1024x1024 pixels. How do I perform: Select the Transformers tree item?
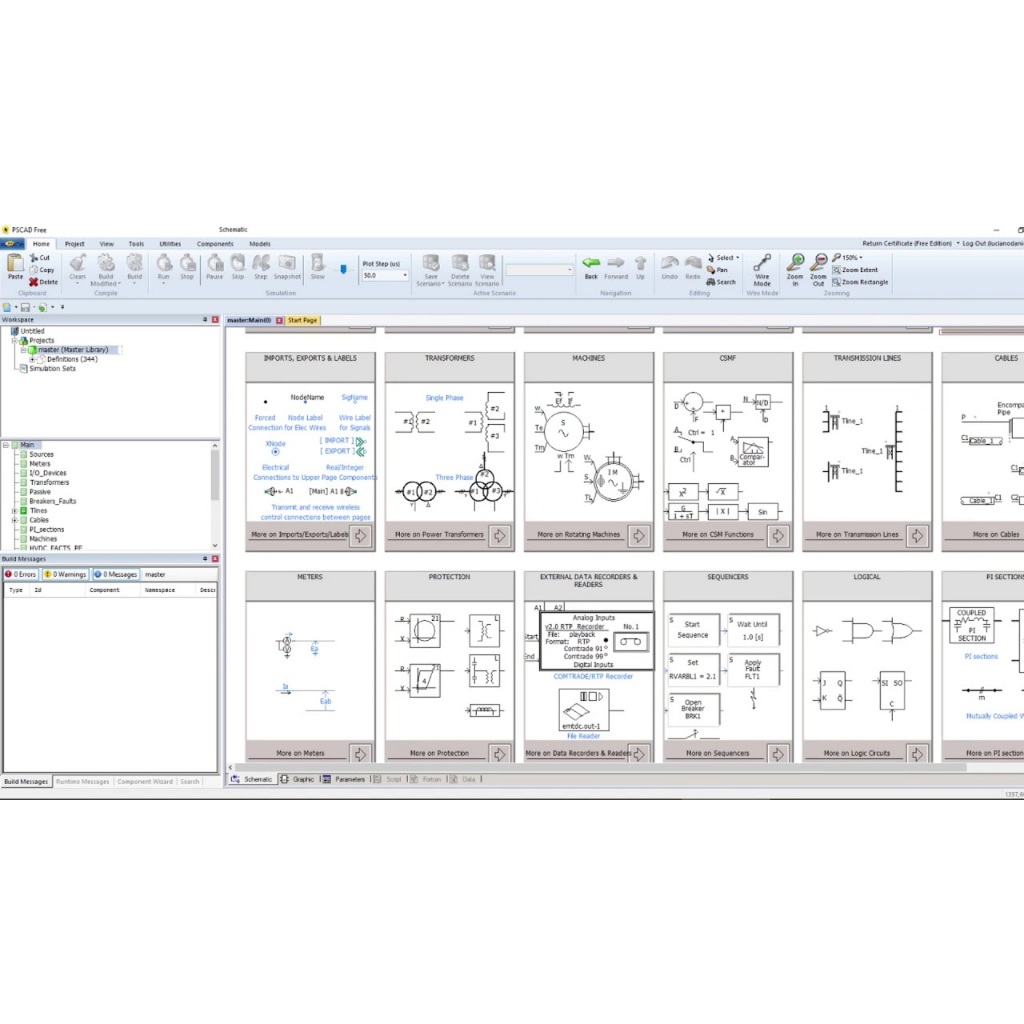pos(49,482)
